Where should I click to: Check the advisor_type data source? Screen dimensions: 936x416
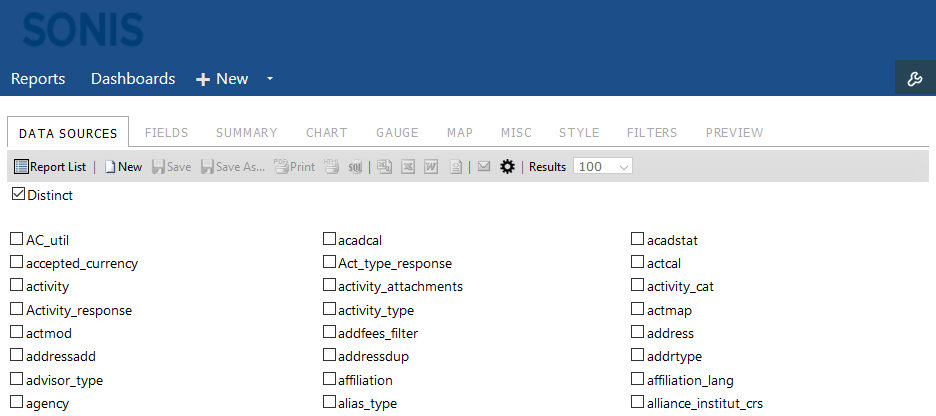point(17,379)
